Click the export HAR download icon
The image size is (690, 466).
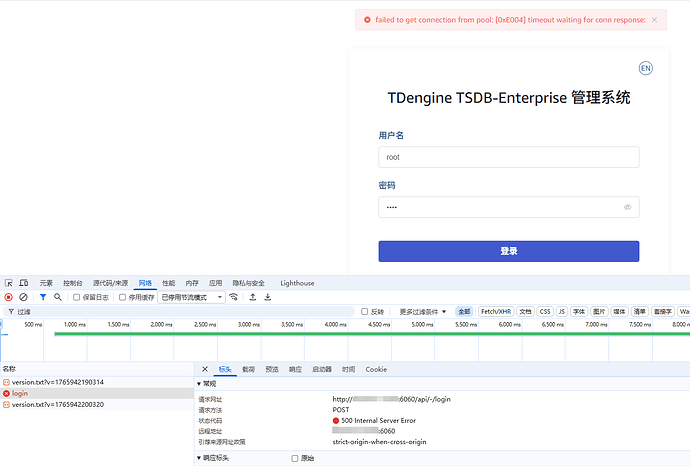(268, 297)
